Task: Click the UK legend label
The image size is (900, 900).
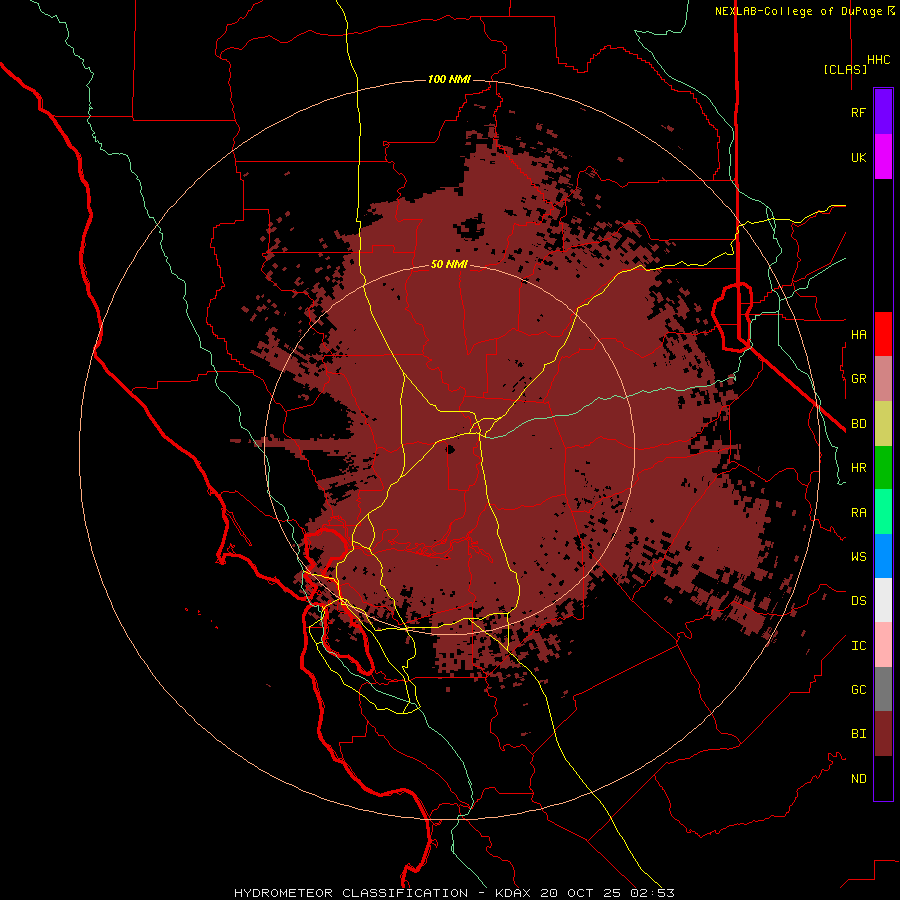Action: coord(859,157)
